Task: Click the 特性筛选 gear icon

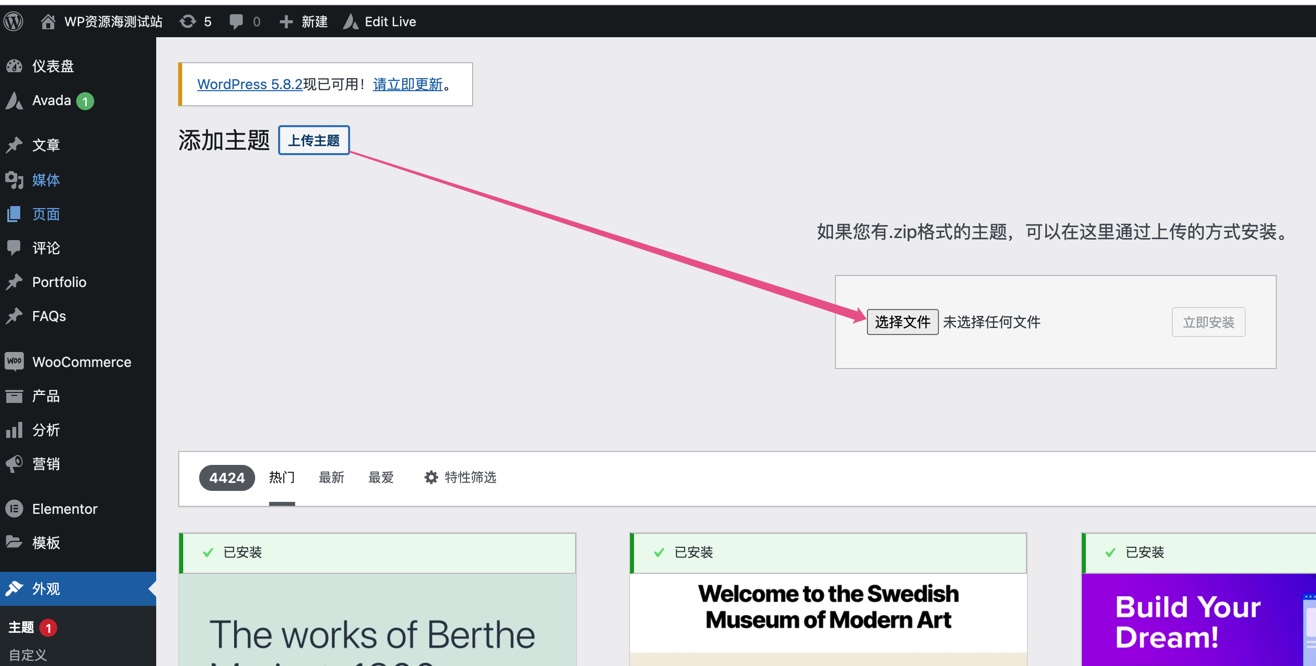Action: point(431,478)
